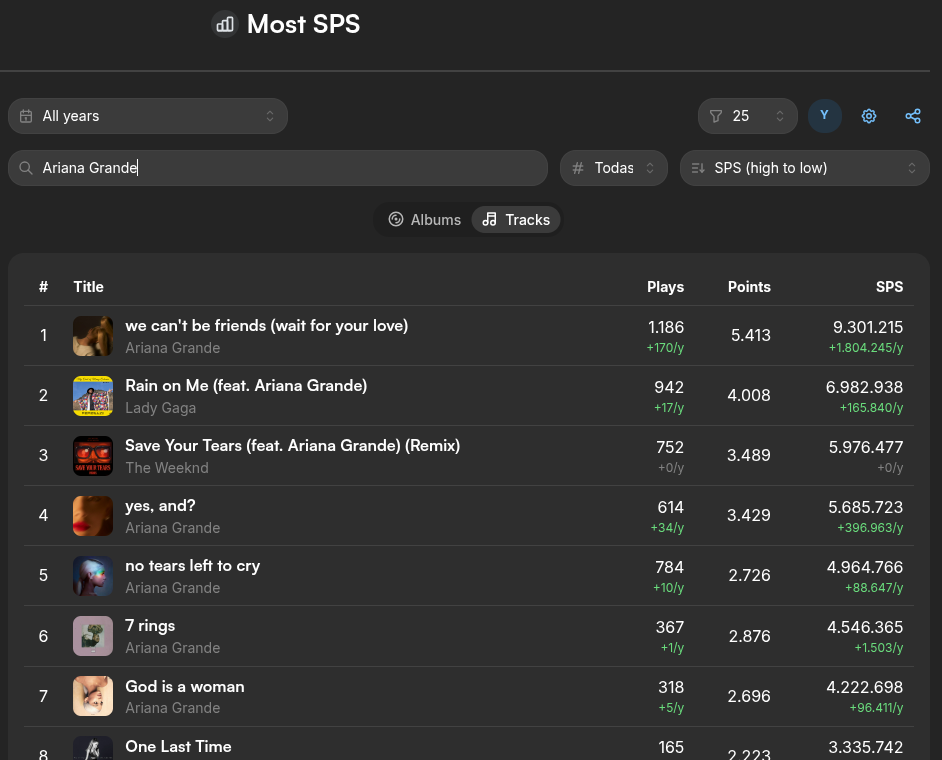Image resolution: width=942 pixels, height=760 pixels.
Task: Click the 7 rings album art
Action: click(93, 636)
